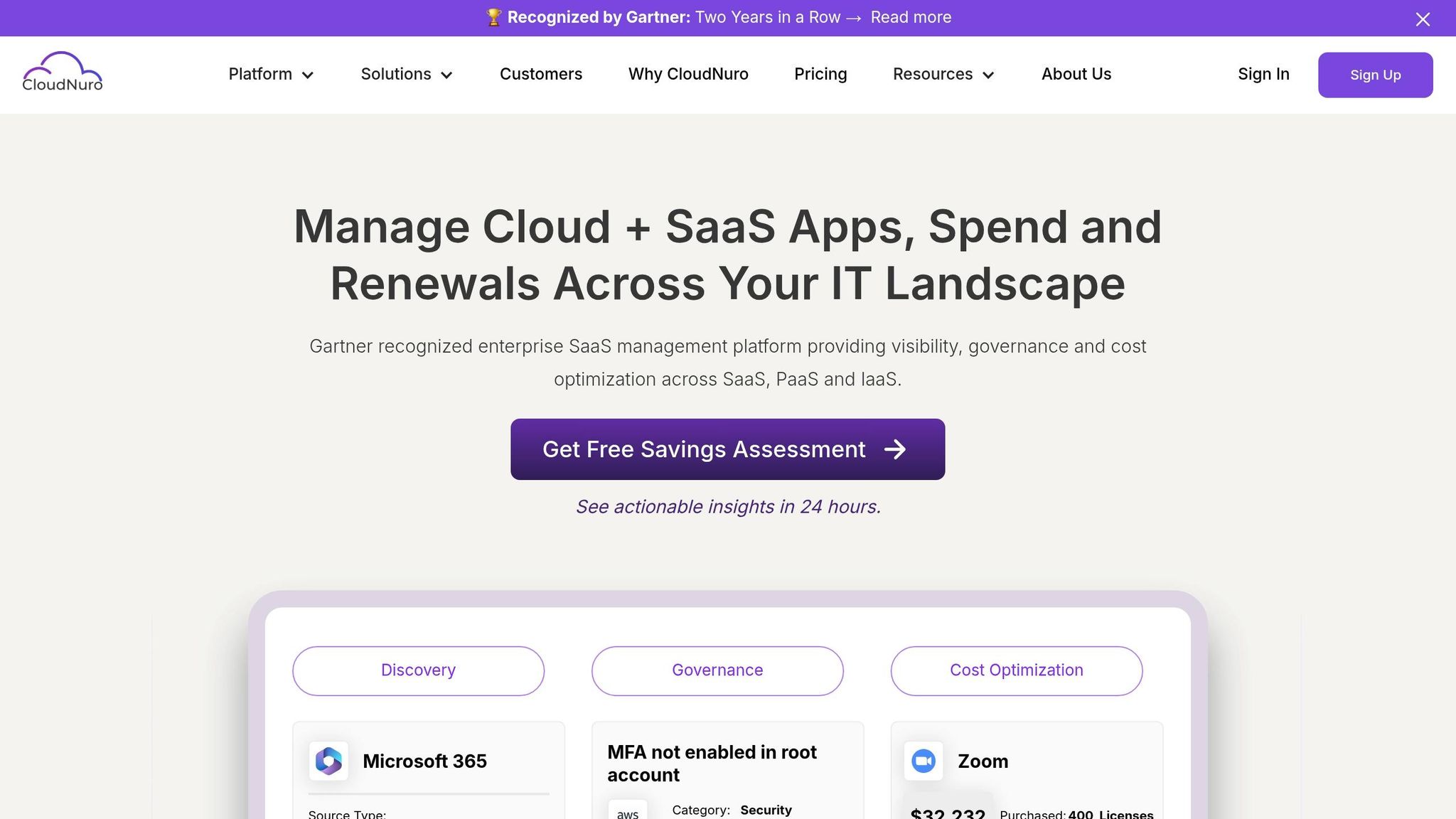Click arrow icon in savings assessment button
The height and width of the screenshot is (819, 1456).
895,449
